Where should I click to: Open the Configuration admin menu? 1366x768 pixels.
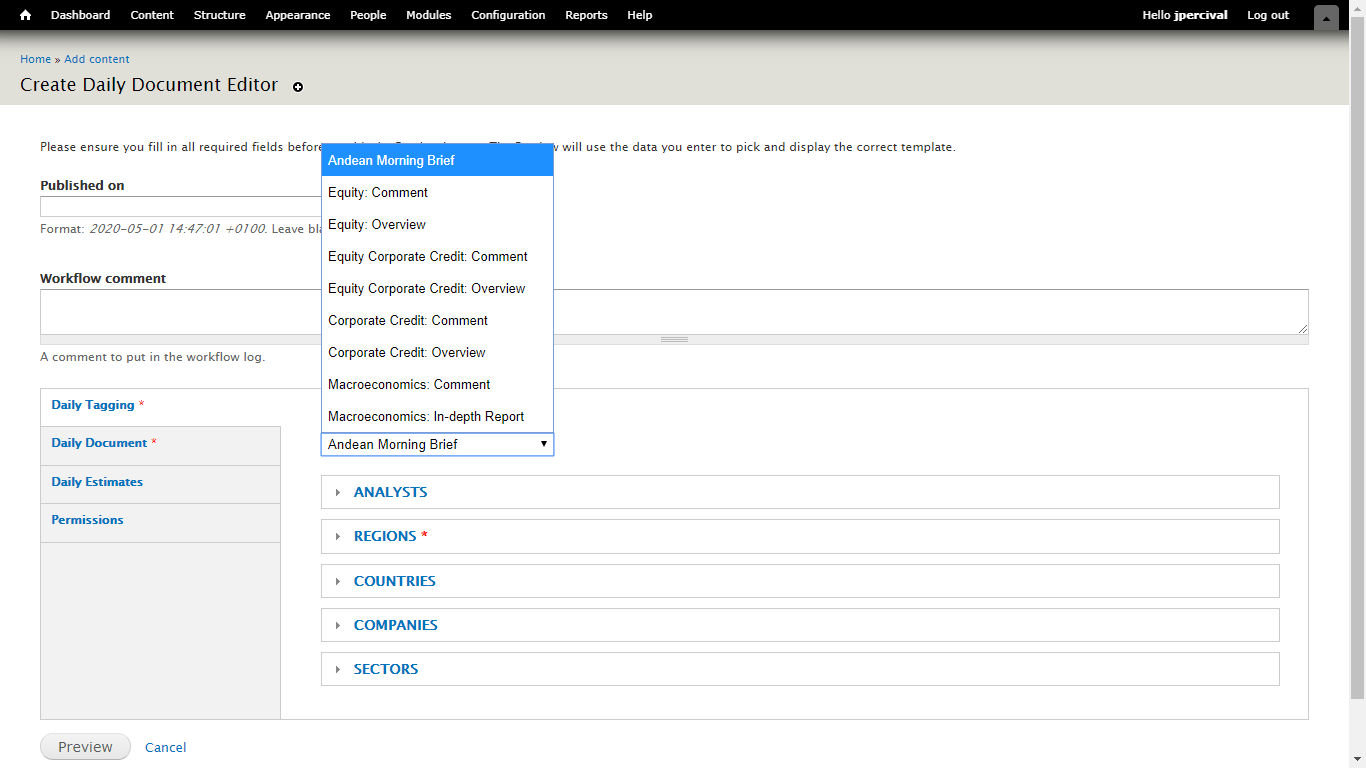click(508, 15)
